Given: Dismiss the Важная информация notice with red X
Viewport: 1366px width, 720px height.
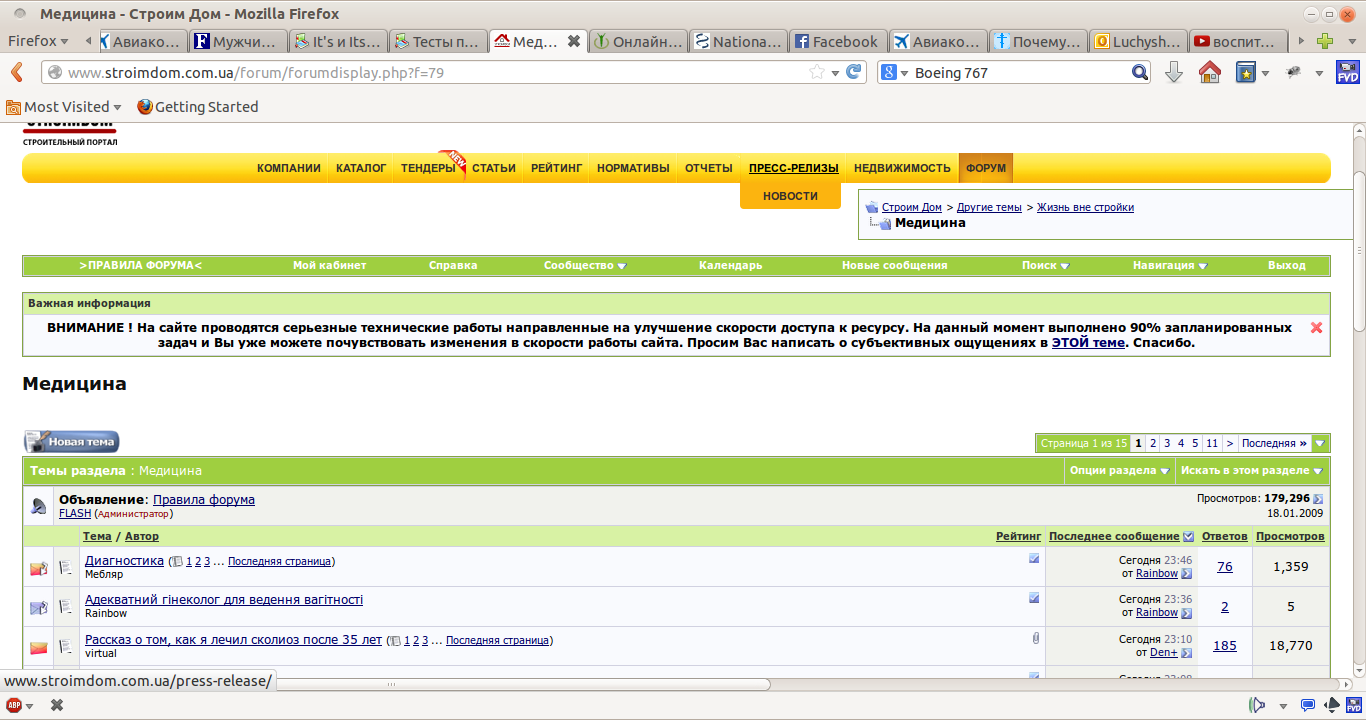Looking at the screenshot, I should point(1316,327).
